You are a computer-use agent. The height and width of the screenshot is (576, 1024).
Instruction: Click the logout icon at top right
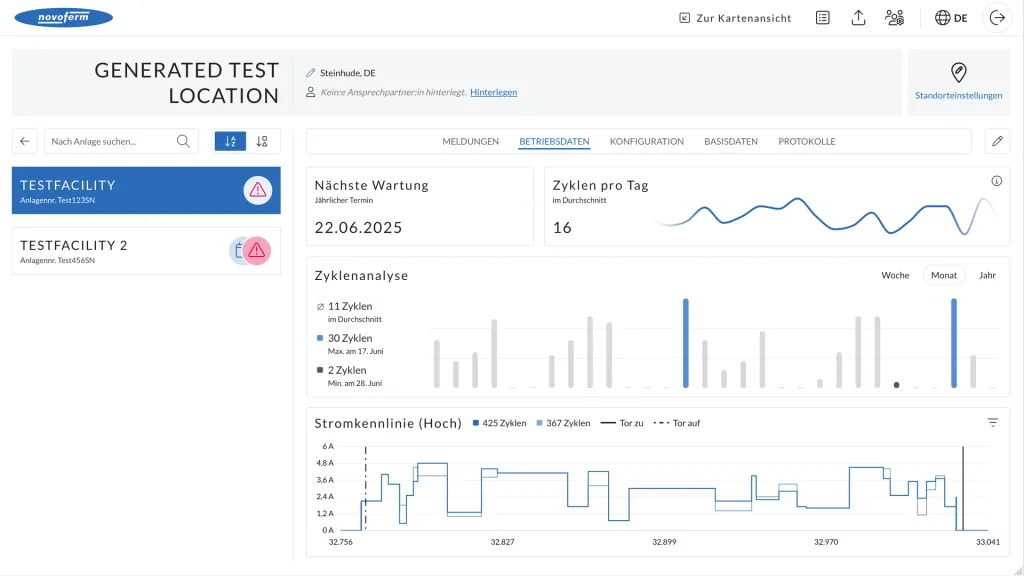pos(997,18)
